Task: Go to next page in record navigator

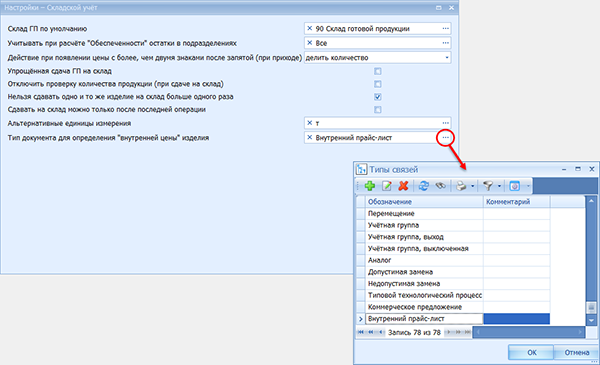Action: [458, 332]
